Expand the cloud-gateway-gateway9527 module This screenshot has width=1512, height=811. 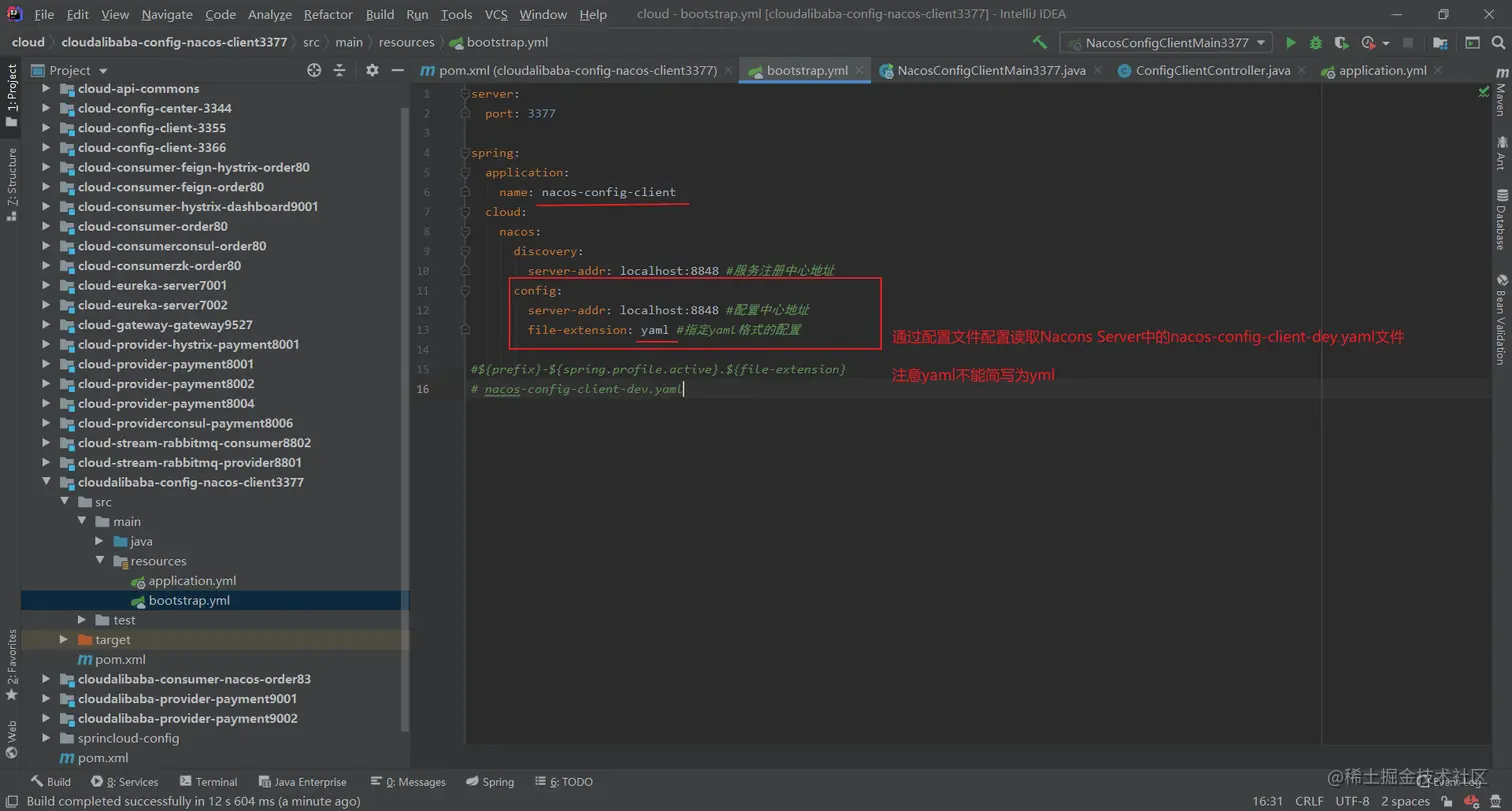point(45,325)
